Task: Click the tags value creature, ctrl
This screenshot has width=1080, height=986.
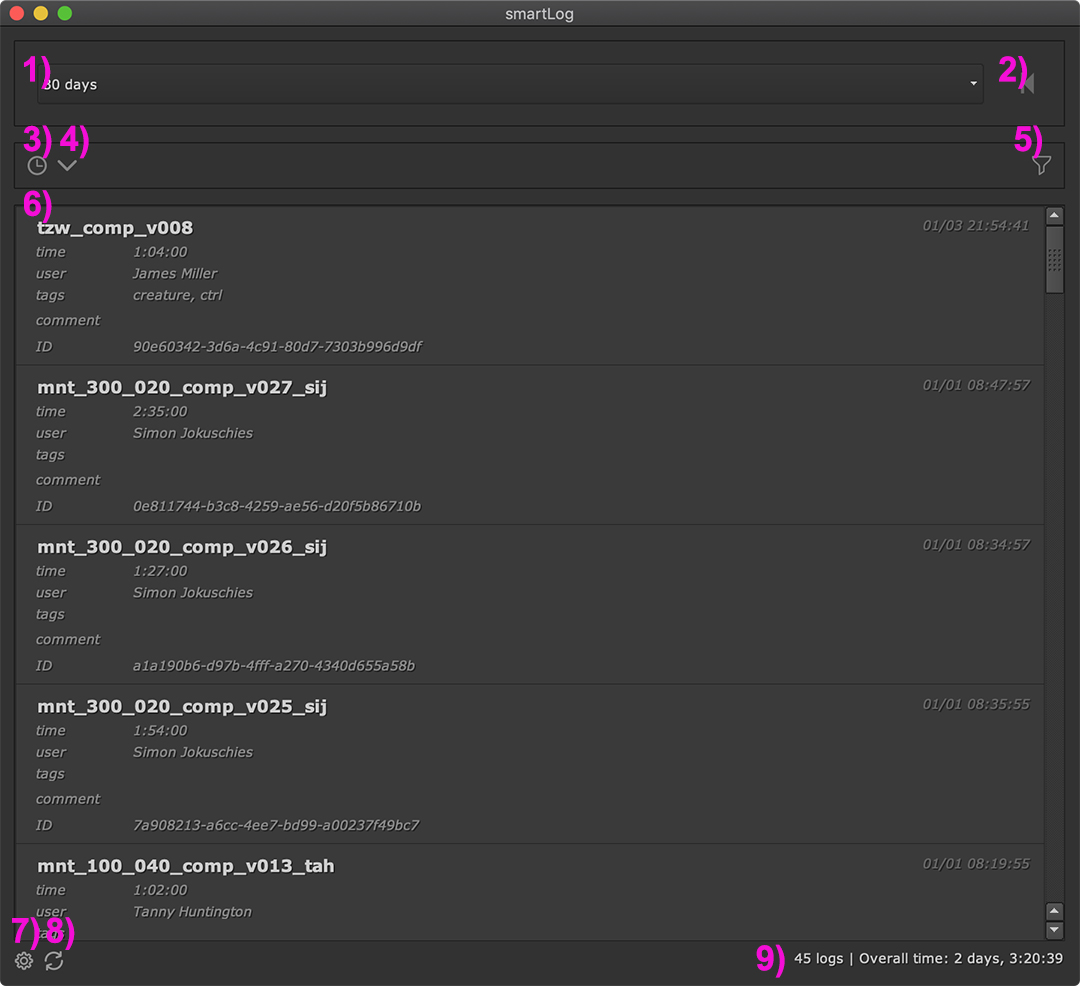Action: click(x=177, y=296)
